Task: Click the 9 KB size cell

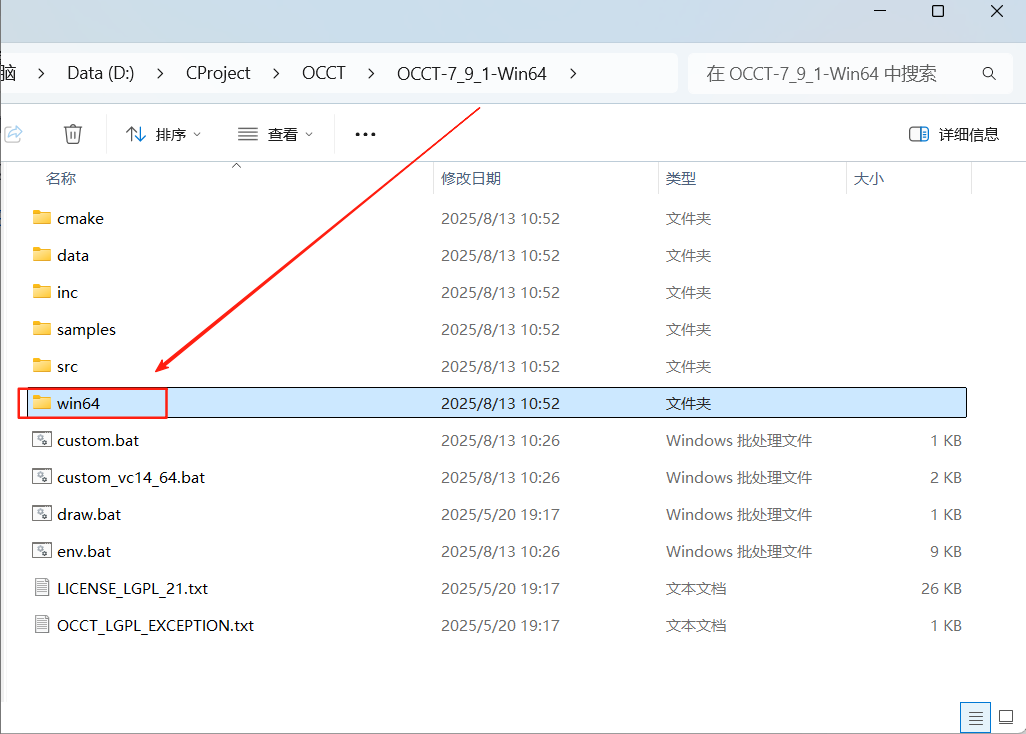Action: tap(946, 551)
